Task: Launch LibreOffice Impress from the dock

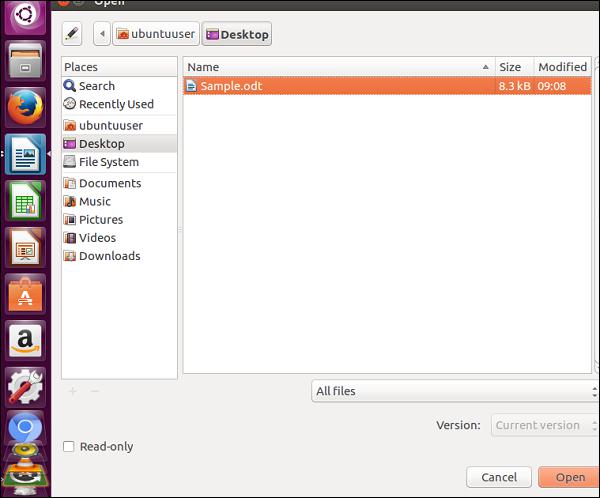Action: tap(25, 247)
